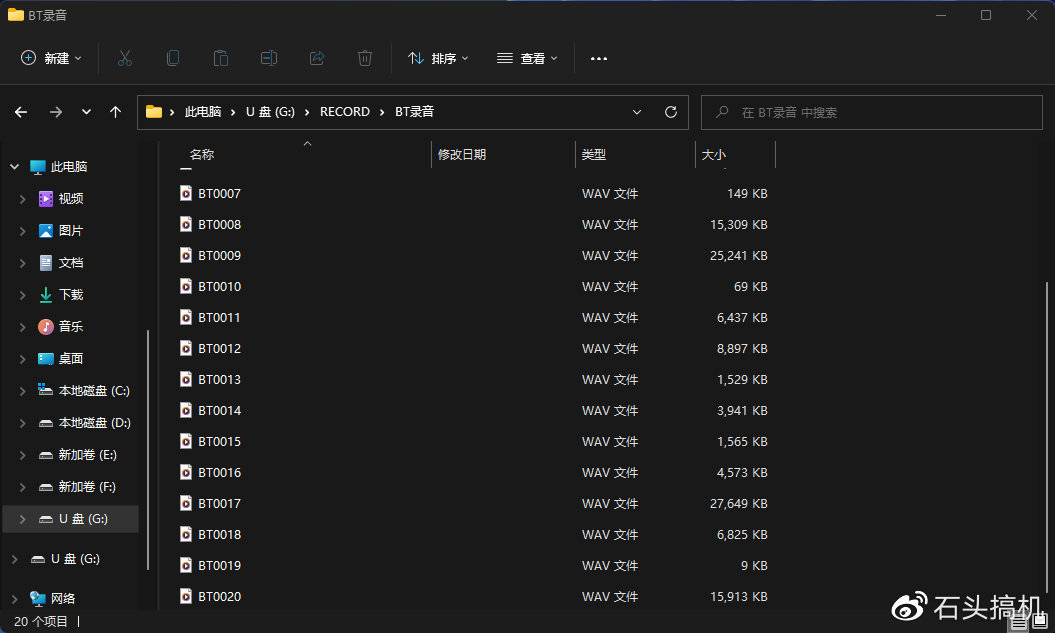This screenshot has height=633, width=1055.
Task: Open the 查看 (View) dropdown
Action: (x=527, y=59)
